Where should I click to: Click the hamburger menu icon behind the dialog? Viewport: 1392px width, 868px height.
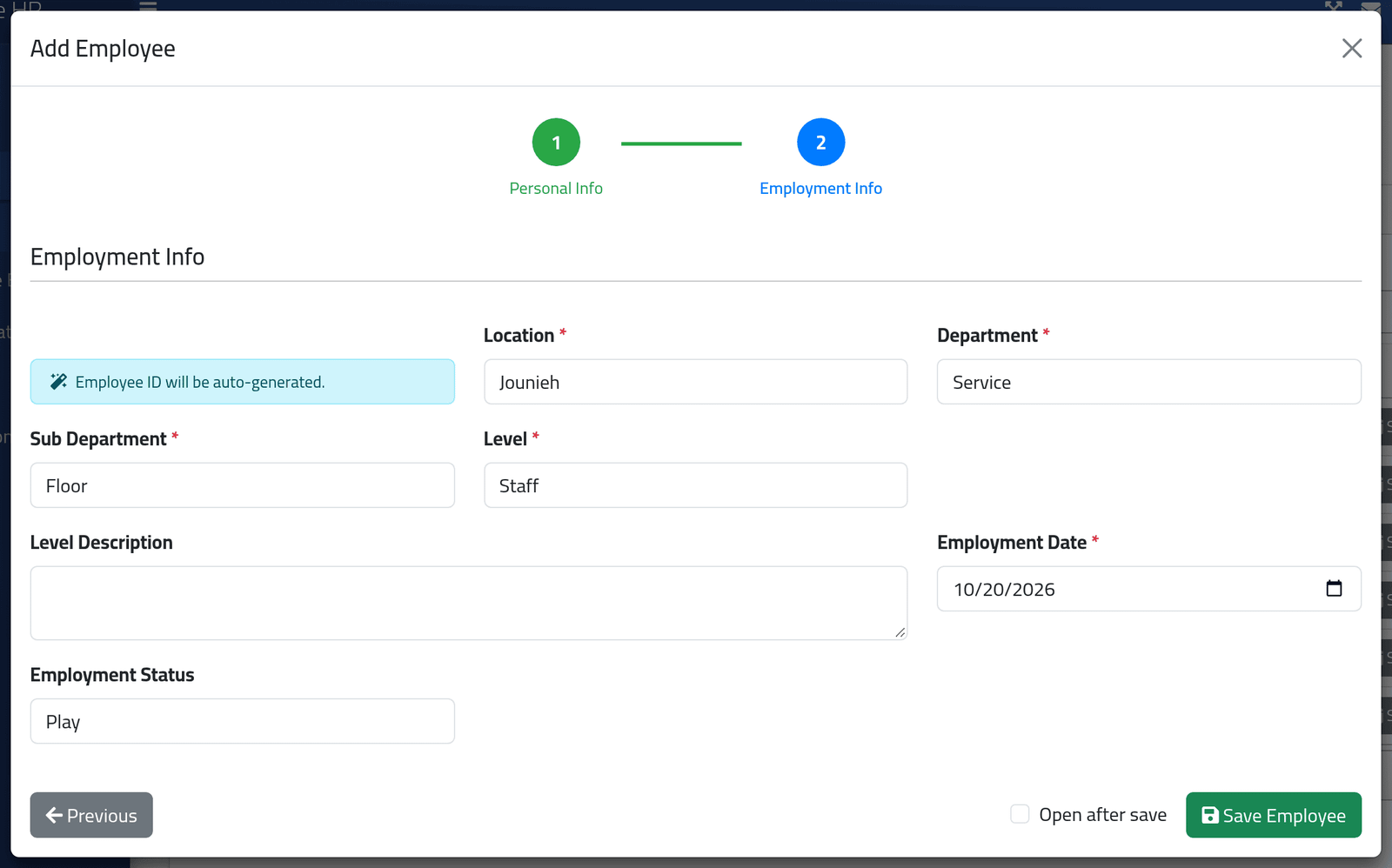point(148,5)
